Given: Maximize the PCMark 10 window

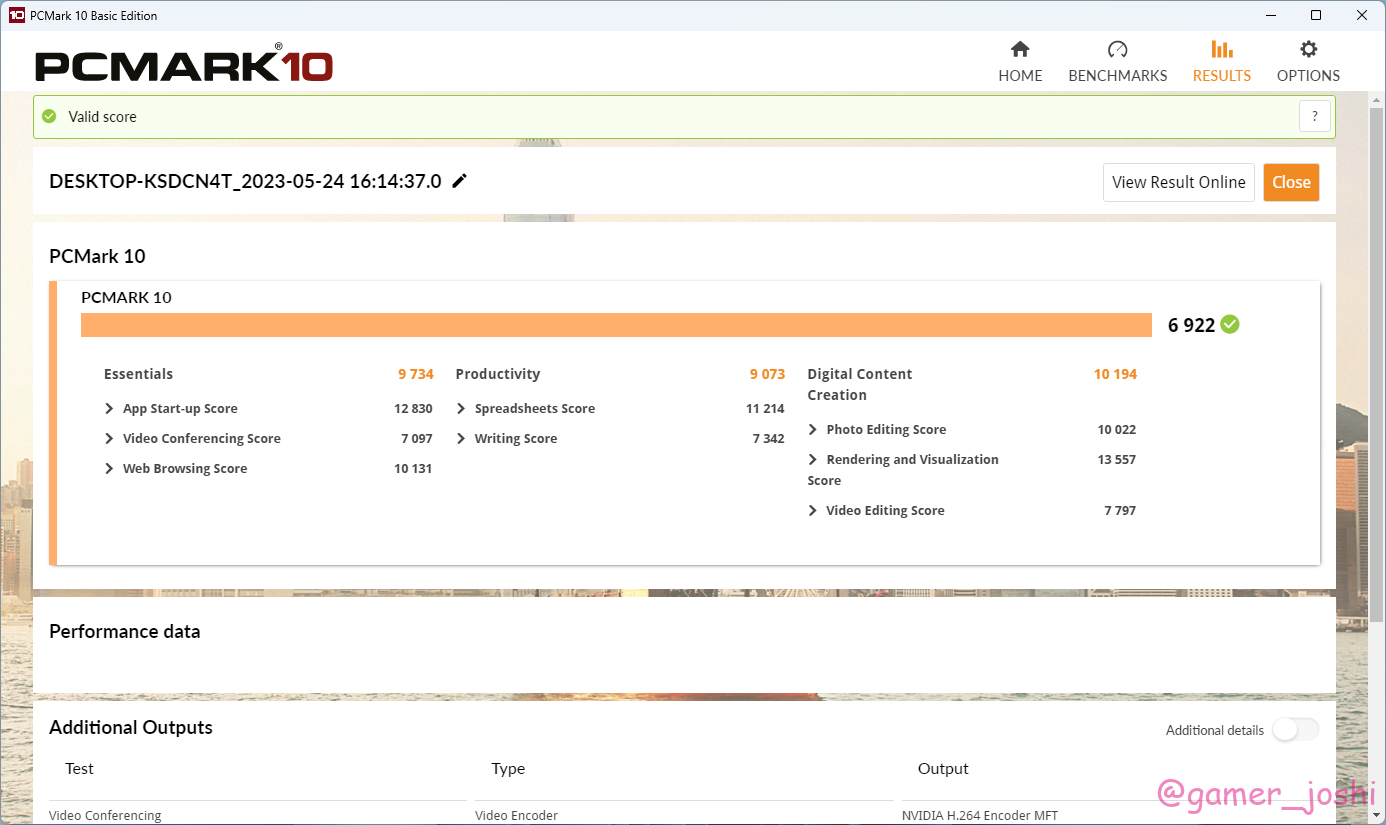Looking at the screenshot, I should coord(1316,15).
